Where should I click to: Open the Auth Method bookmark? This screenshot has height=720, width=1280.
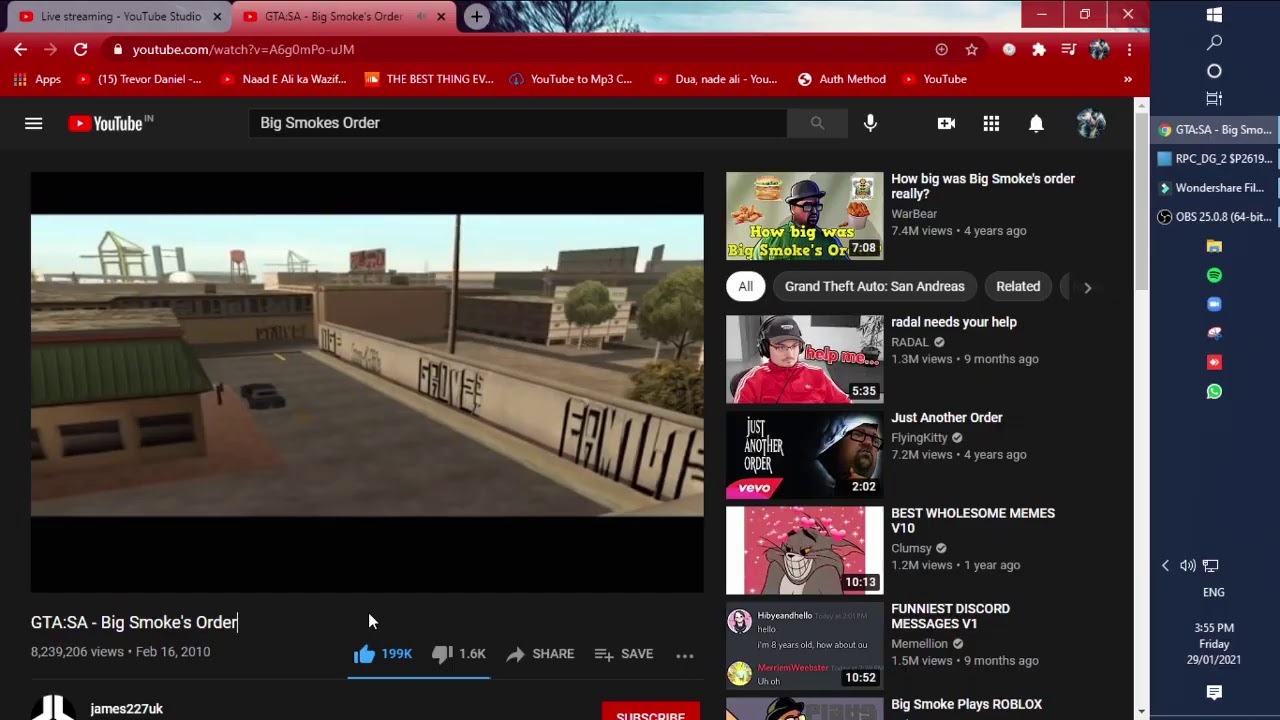click(x=842, y=79)
